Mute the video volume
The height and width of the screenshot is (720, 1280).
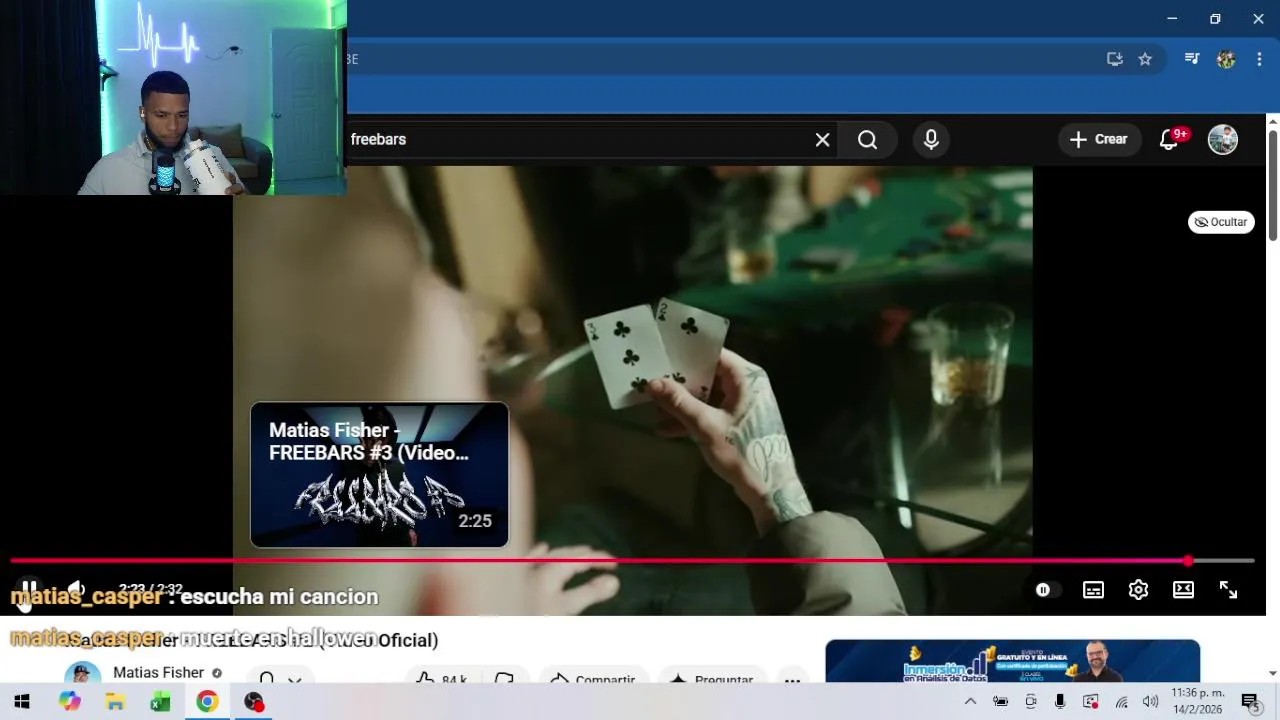[x=76, y=589]
